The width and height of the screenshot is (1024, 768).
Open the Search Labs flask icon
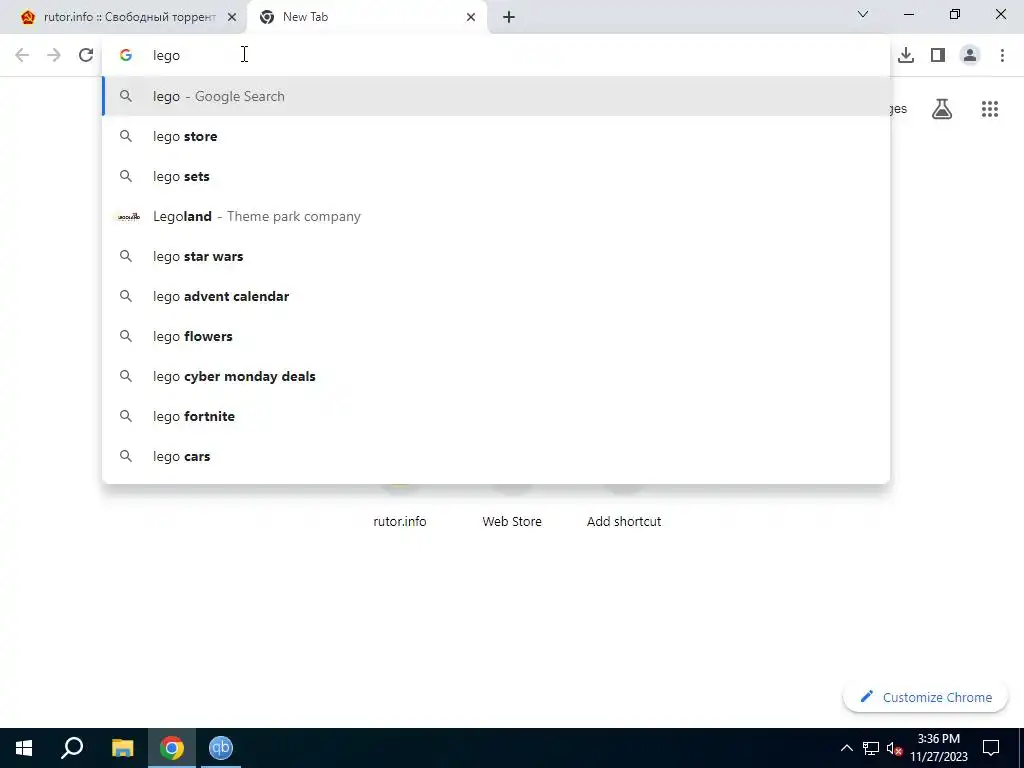coord(942,109)
